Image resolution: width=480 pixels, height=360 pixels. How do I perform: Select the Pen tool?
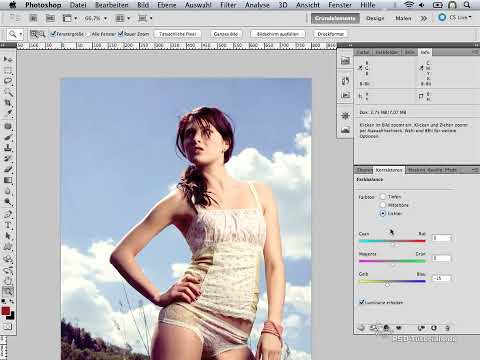click(8, 214)
